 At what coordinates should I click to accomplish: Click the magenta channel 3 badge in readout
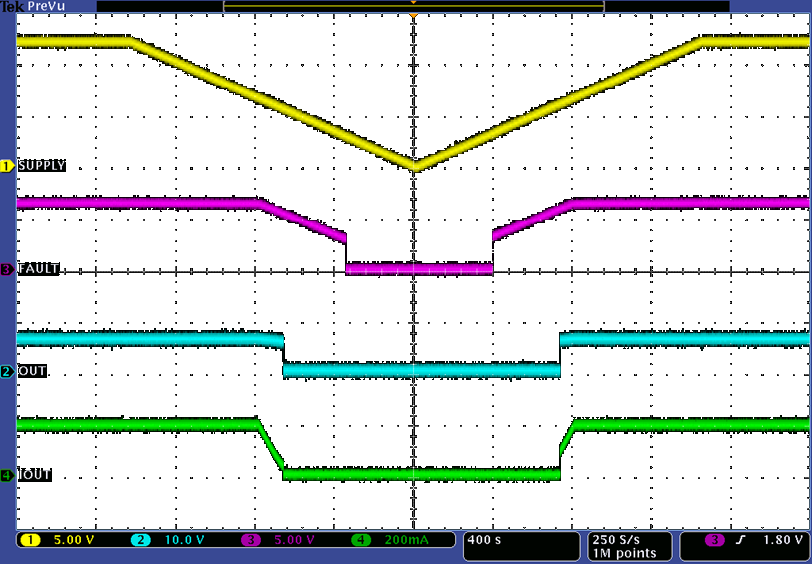click(251, 540)
